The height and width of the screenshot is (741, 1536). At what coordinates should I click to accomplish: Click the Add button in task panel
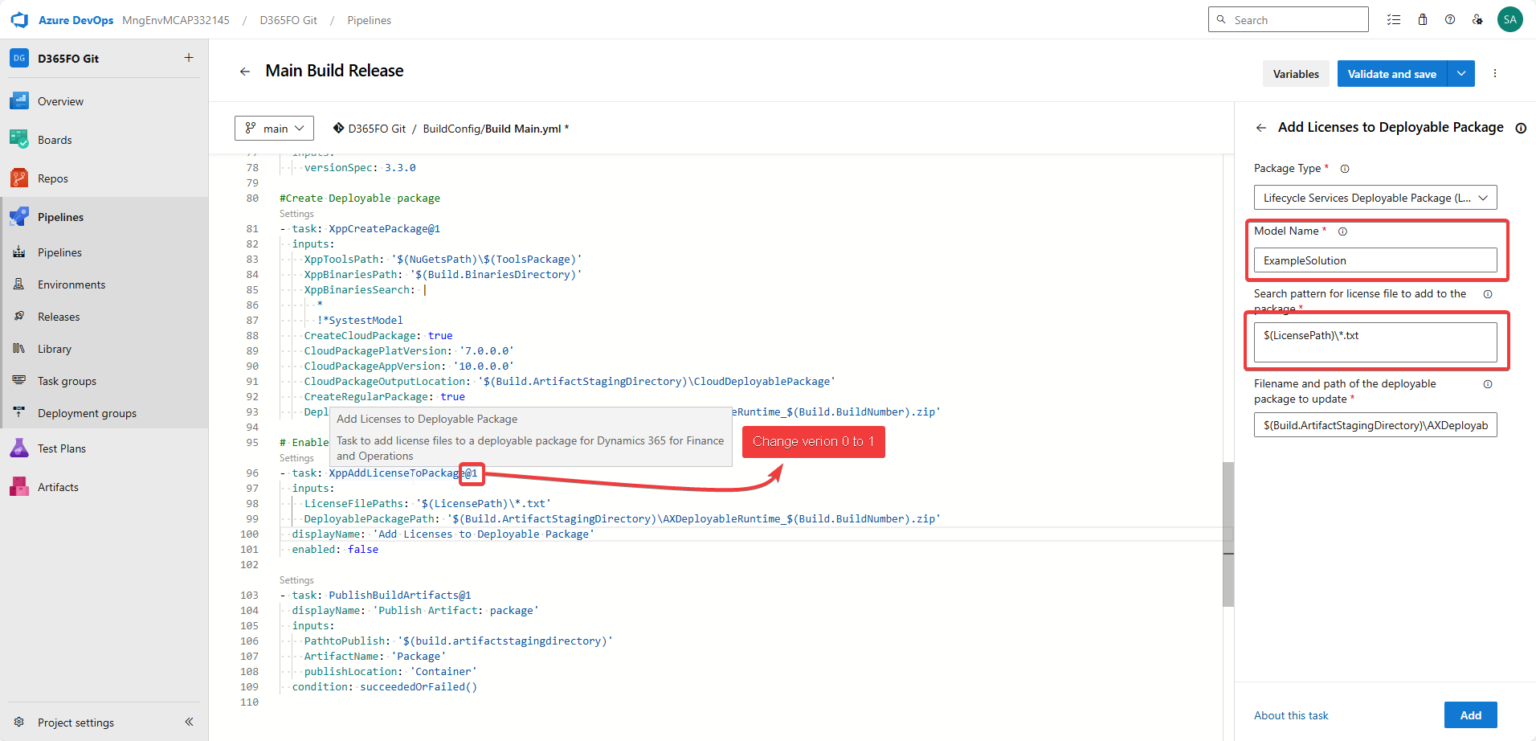coord(1470,715)
